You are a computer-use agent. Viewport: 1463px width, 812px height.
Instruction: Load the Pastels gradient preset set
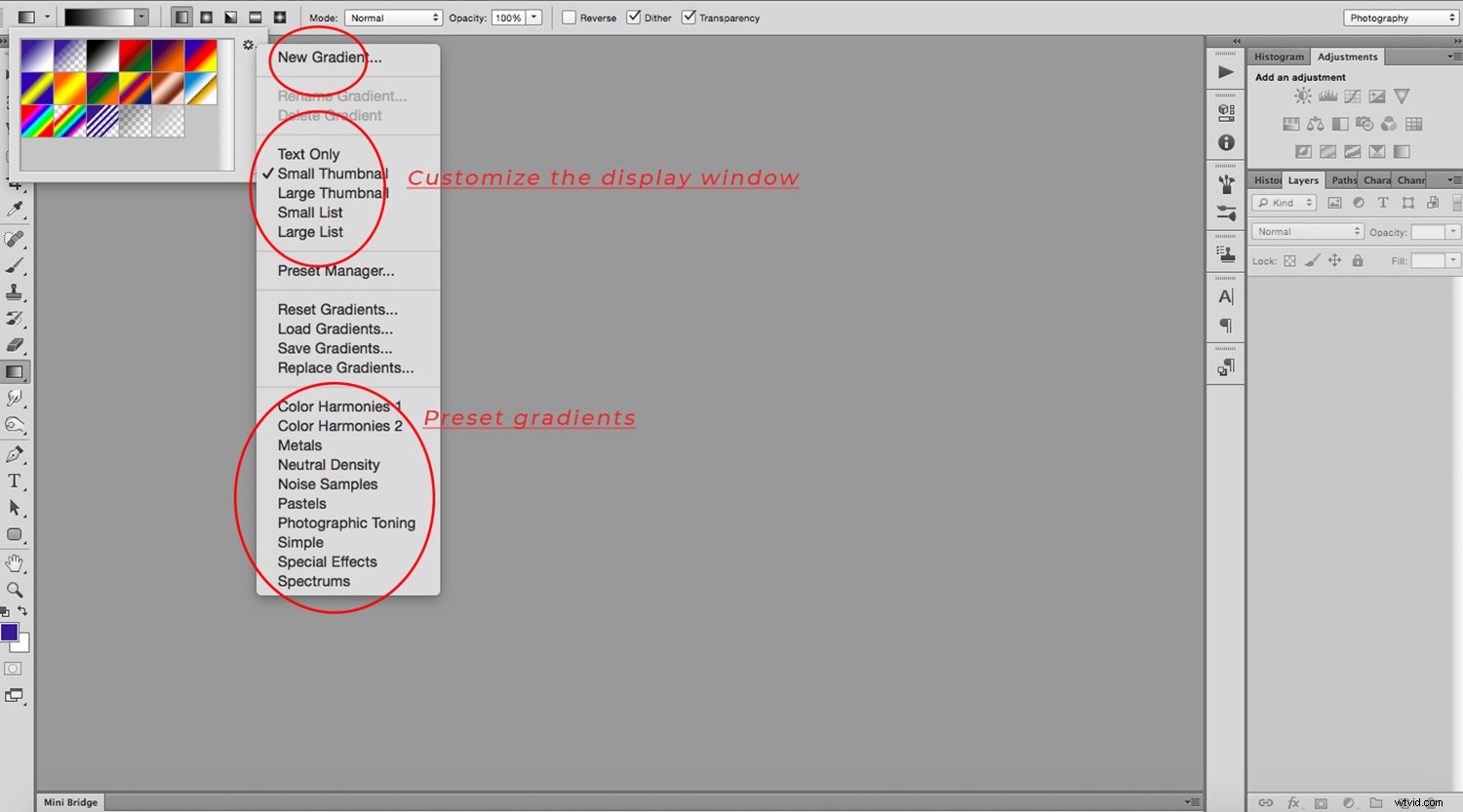[301, 504]
